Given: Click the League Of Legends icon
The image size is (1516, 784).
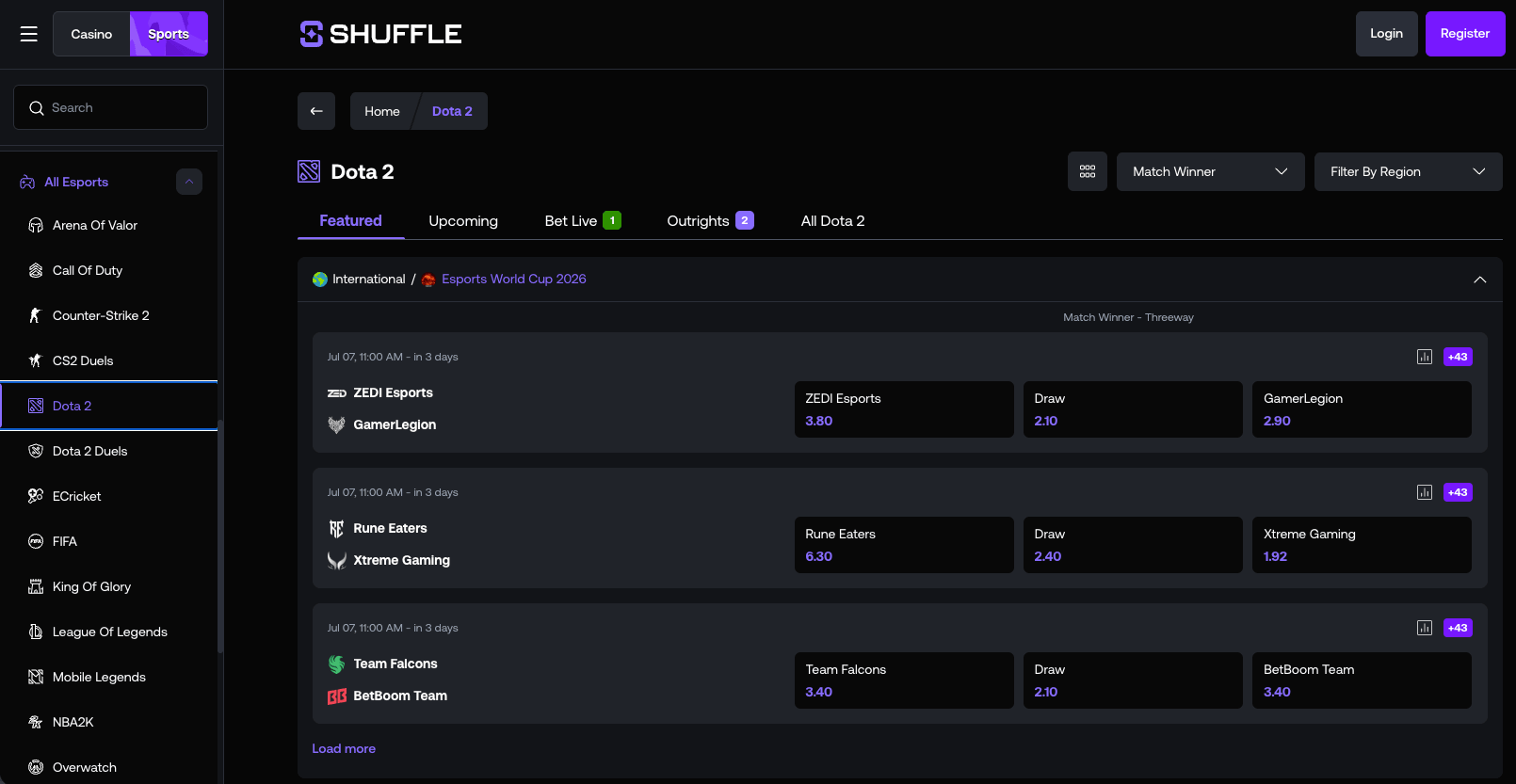Looking at the screenshot, I should point(36,632).
